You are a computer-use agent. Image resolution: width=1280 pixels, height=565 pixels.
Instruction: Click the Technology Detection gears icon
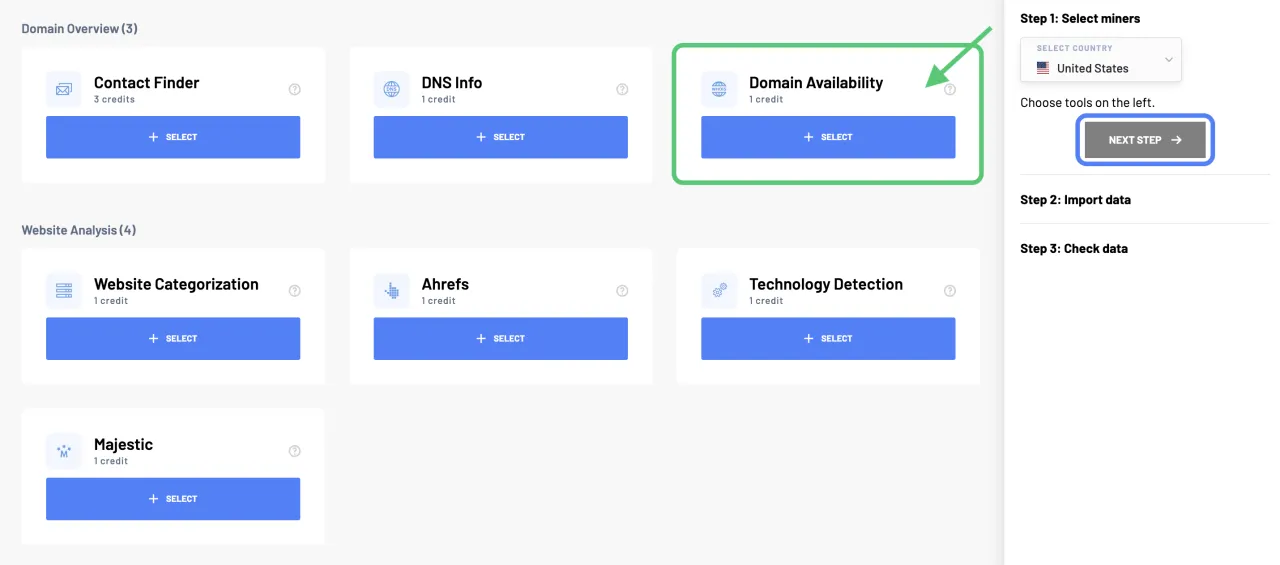point(719,291)
